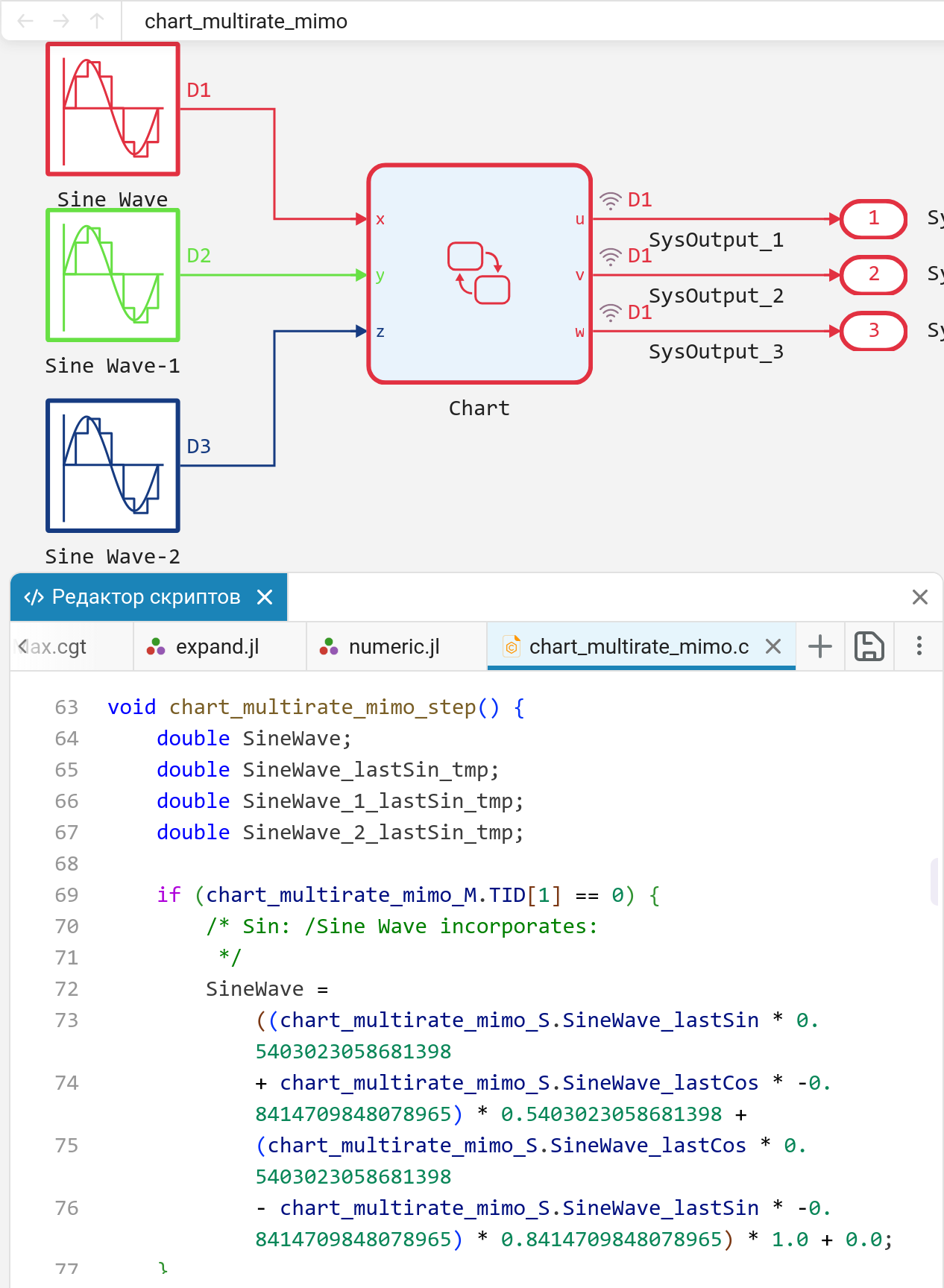
Task: Close the Редактор скриптов tab
Action: coord(265,597)
